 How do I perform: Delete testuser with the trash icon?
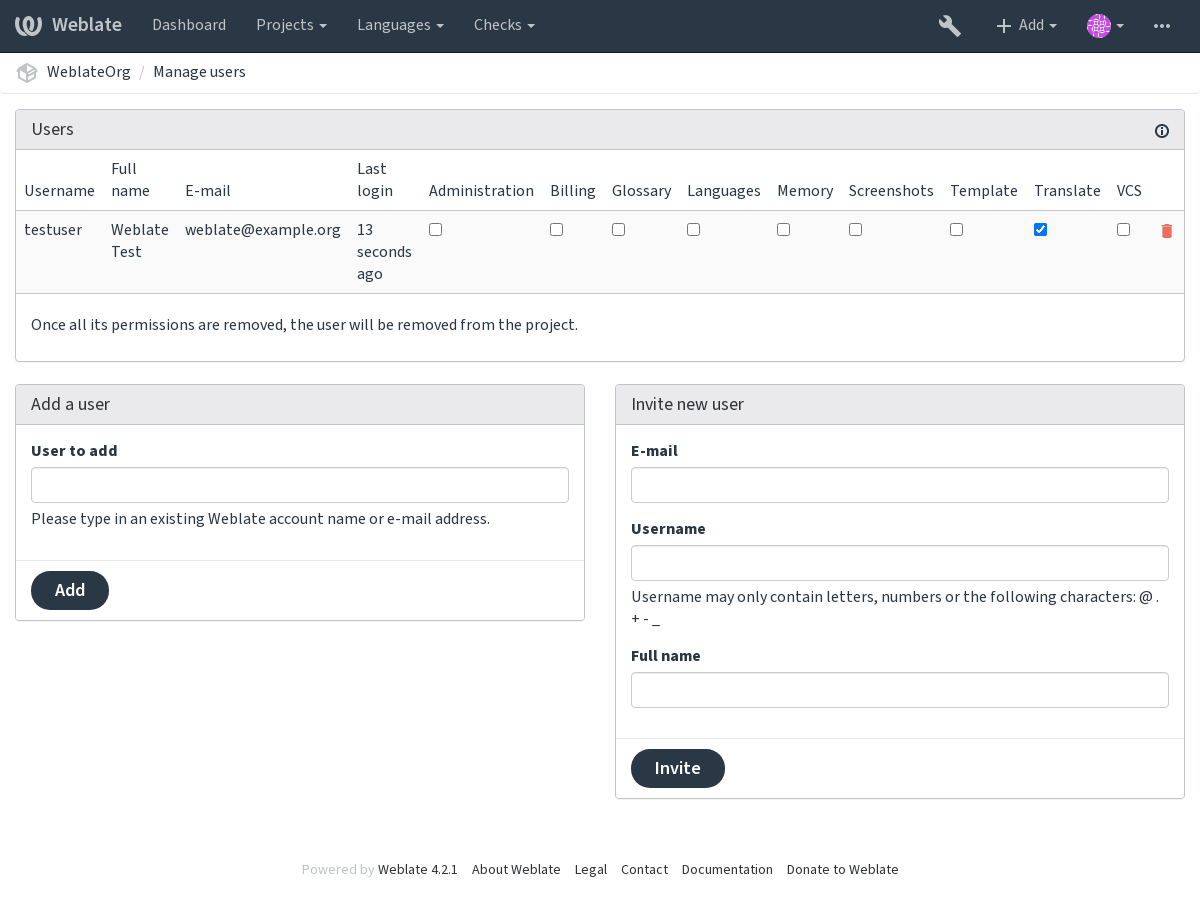[x=1166, y=231]
